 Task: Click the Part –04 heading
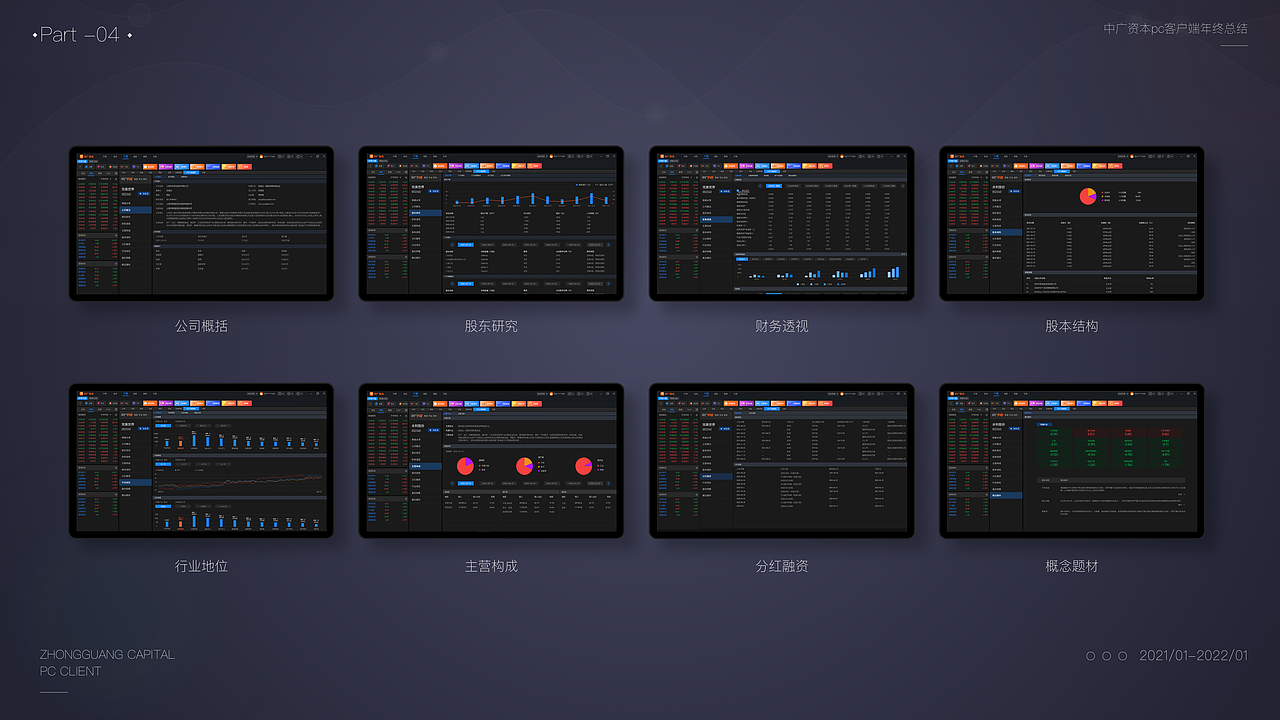[x=80, y=35]
